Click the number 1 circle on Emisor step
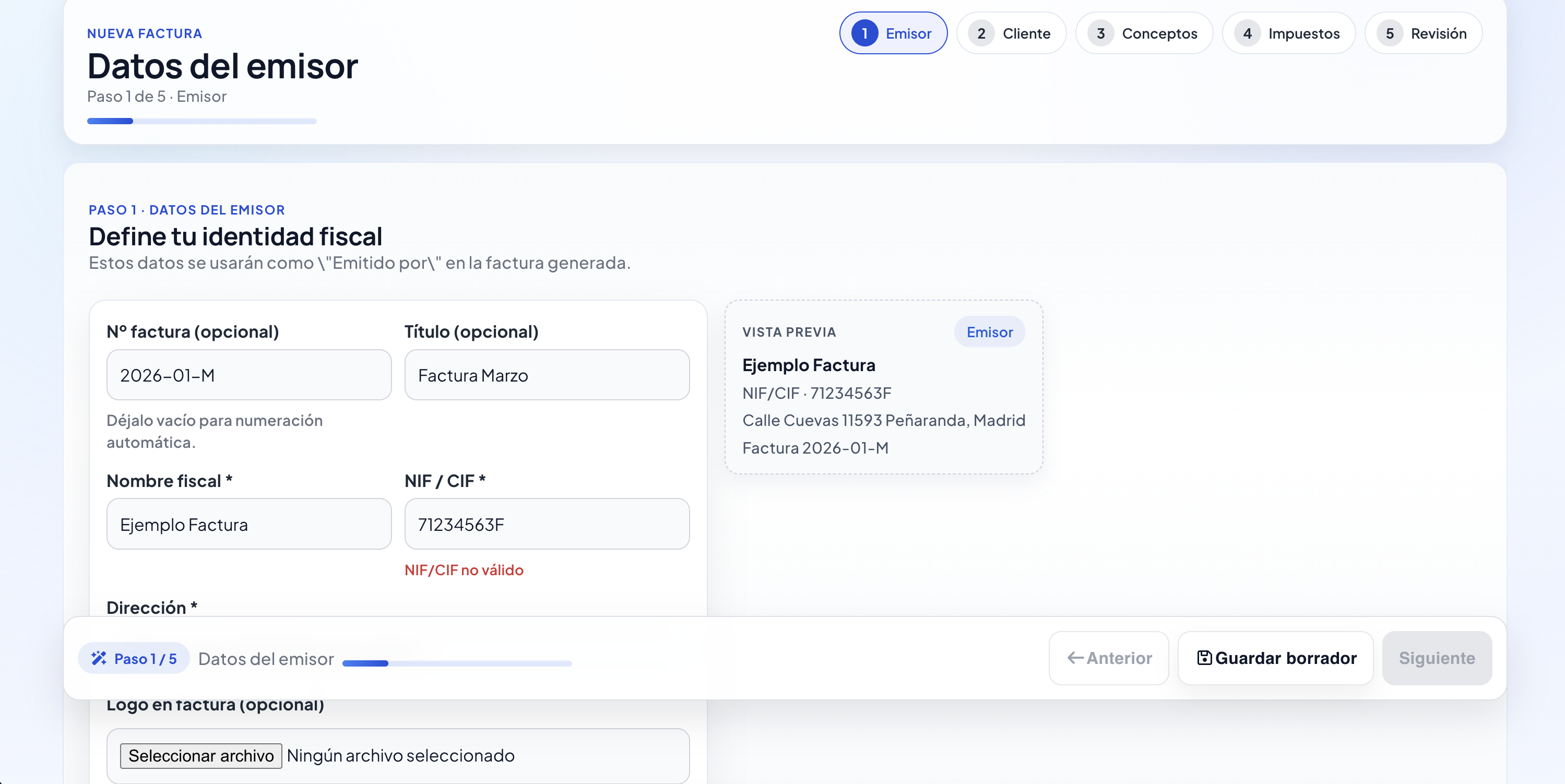 point(864,33)
